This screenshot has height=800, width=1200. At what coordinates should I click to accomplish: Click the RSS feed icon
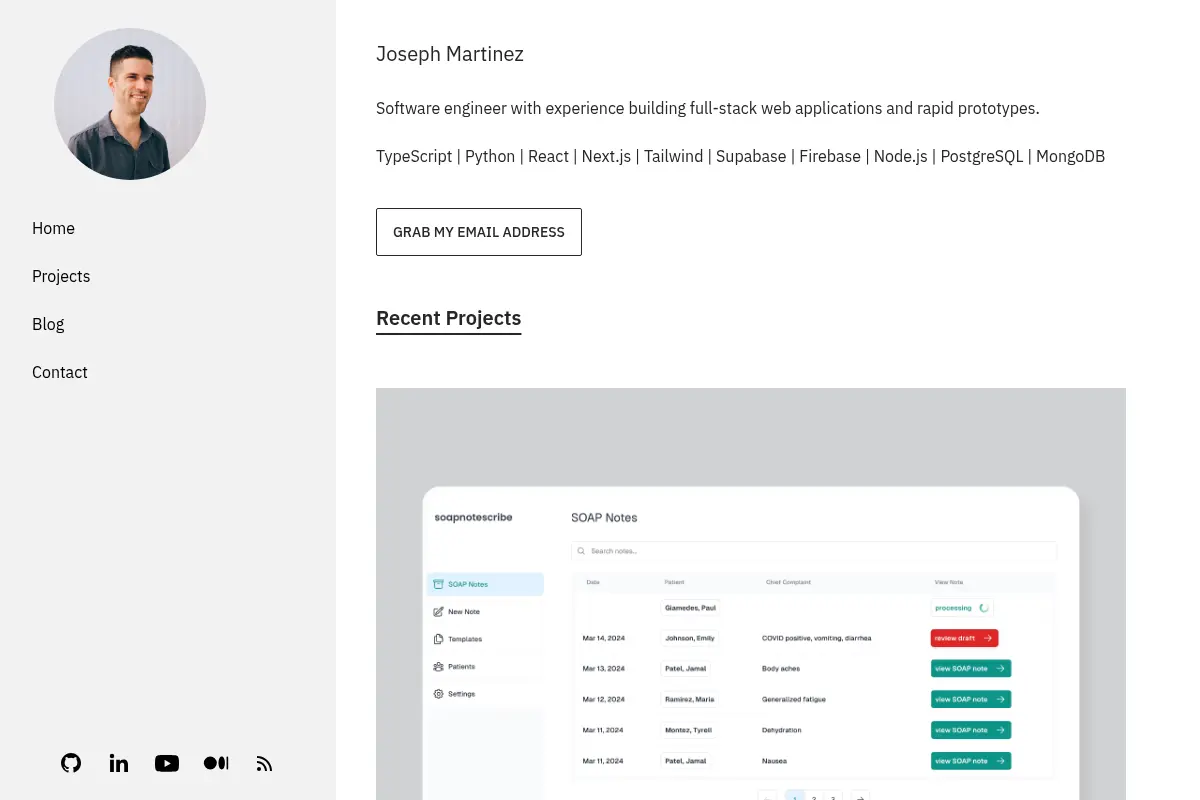(264, 763)
